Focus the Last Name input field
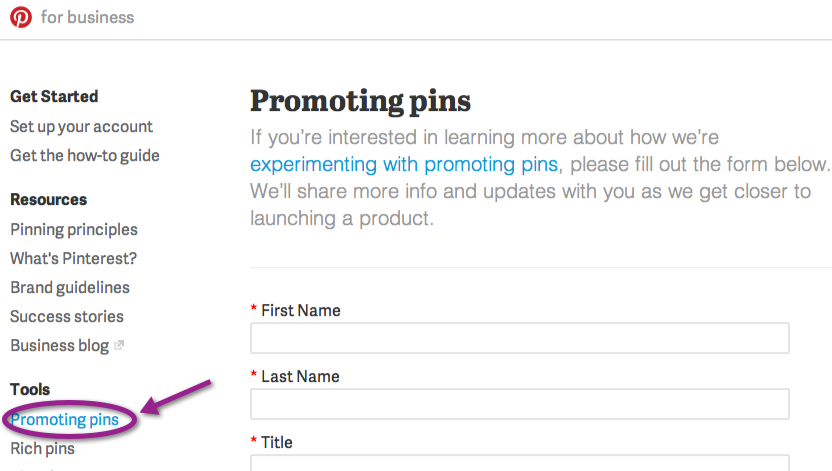832x471 pixels. 520,404
